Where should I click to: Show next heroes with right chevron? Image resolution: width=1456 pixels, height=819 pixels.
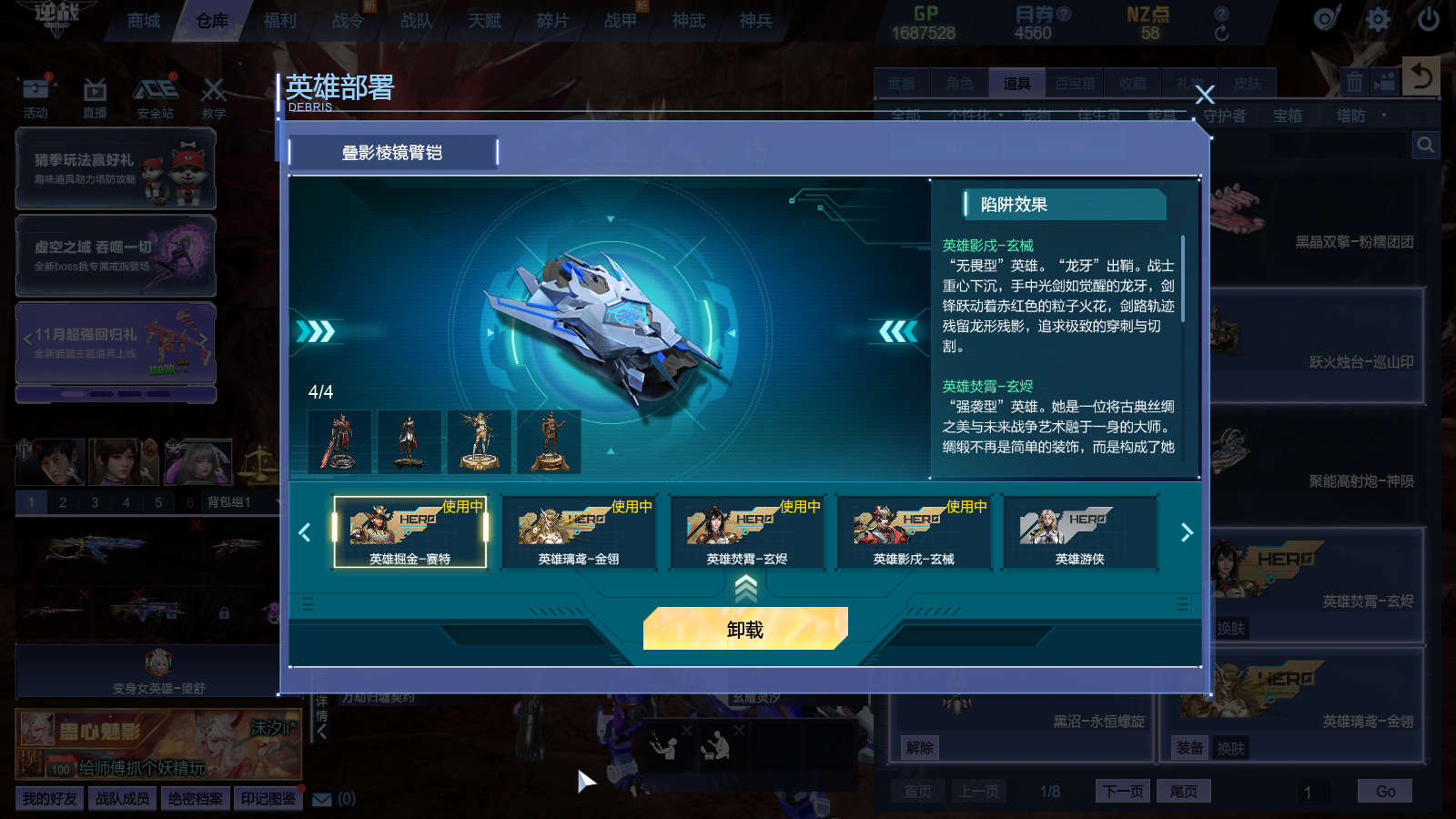pyautogui.click(x=1187, y=532)
